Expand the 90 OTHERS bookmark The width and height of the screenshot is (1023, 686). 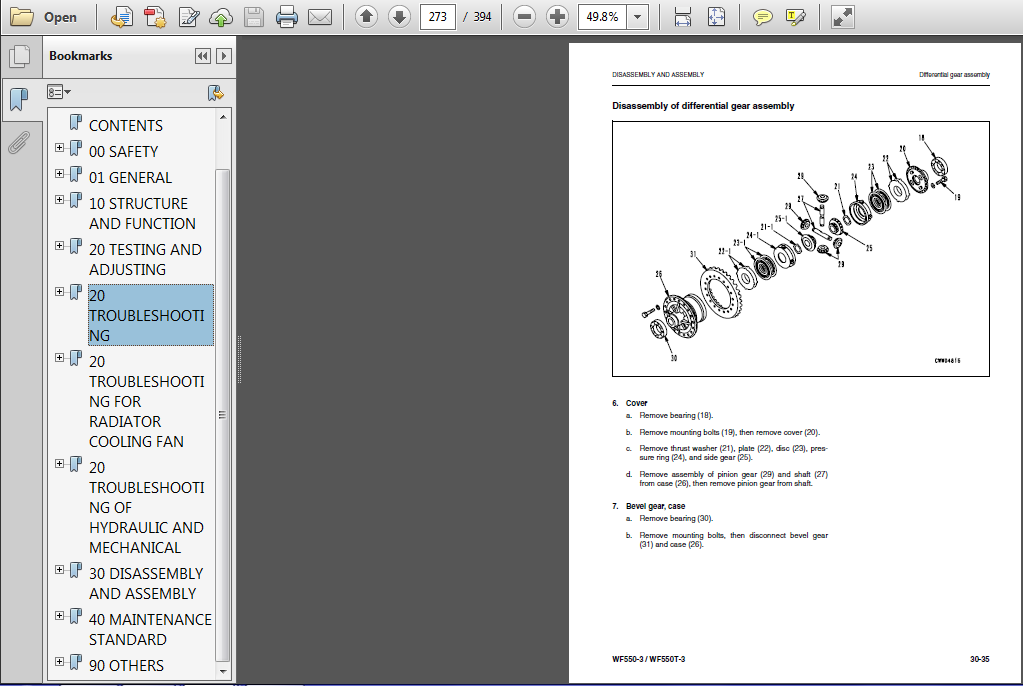pyautogui.click(x=59, y=661)
